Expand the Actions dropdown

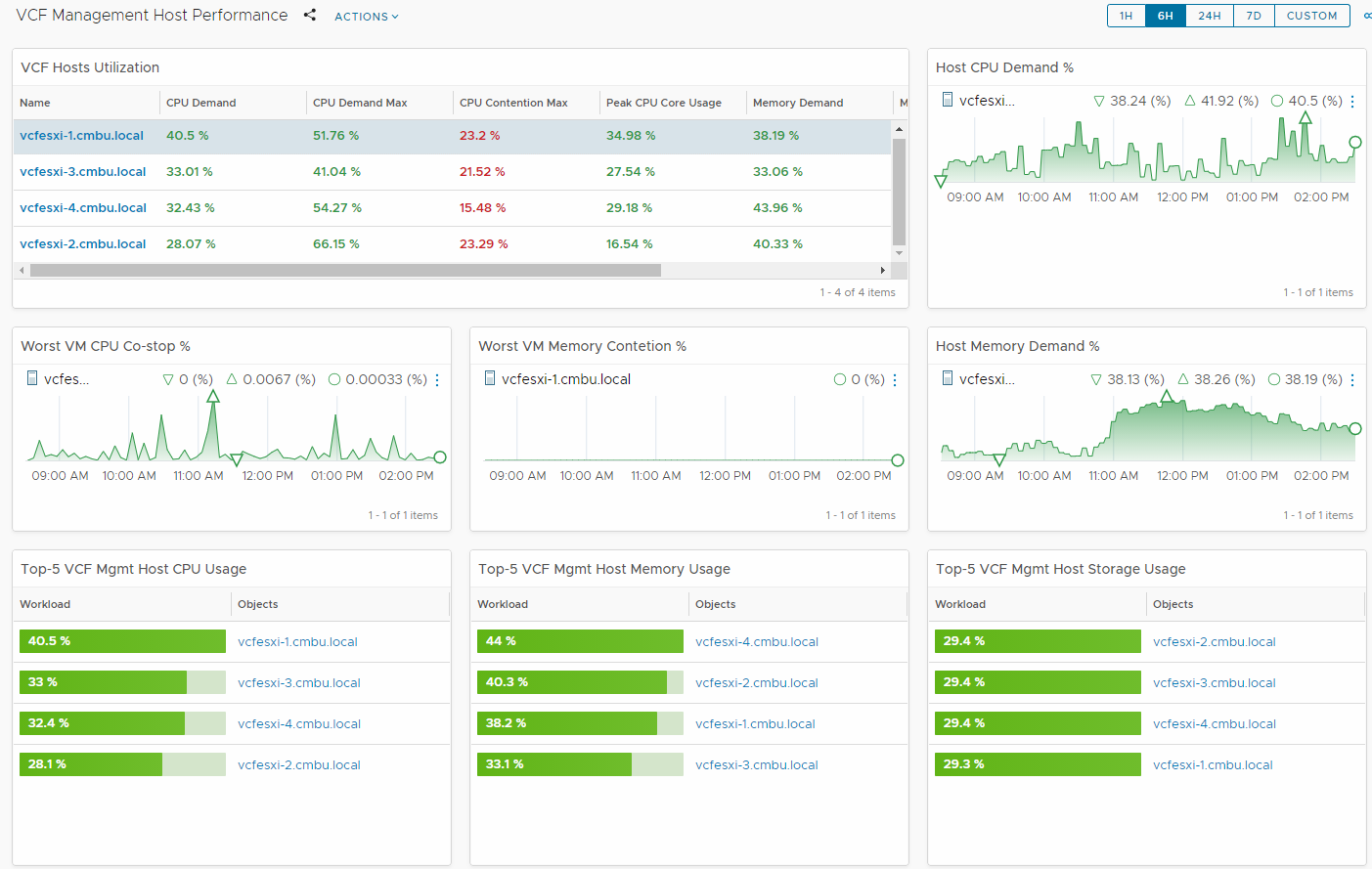pyautogui.click(x=366, y=17)
